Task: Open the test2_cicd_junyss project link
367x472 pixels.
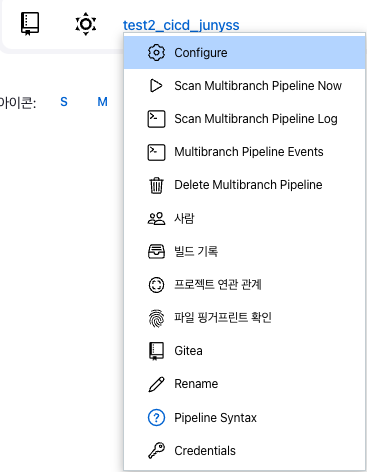Action: coord(181,25)
